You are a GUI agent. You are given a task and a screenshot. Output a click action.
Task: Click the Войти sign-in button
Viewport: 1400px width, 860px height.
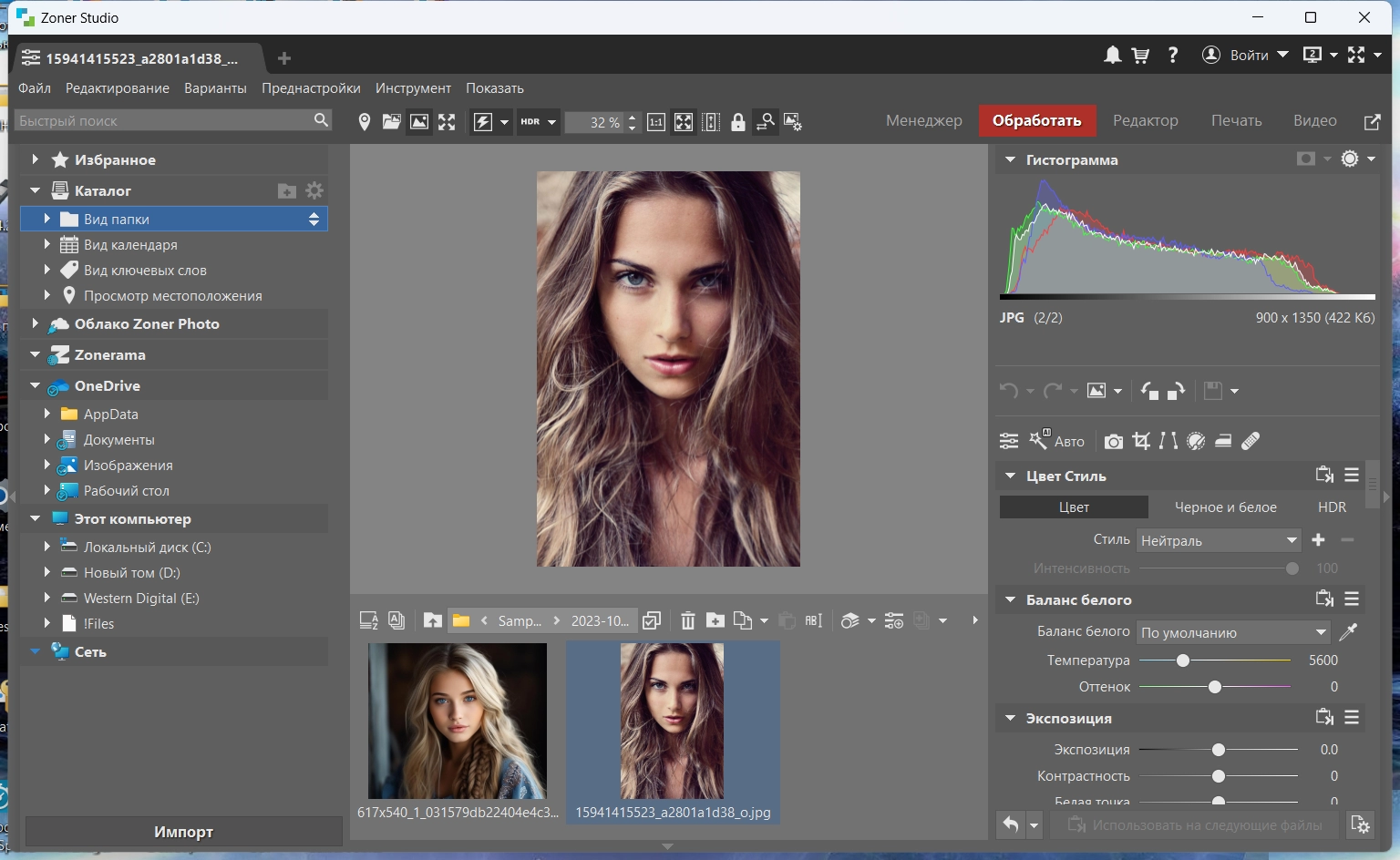pos(1248,56)
